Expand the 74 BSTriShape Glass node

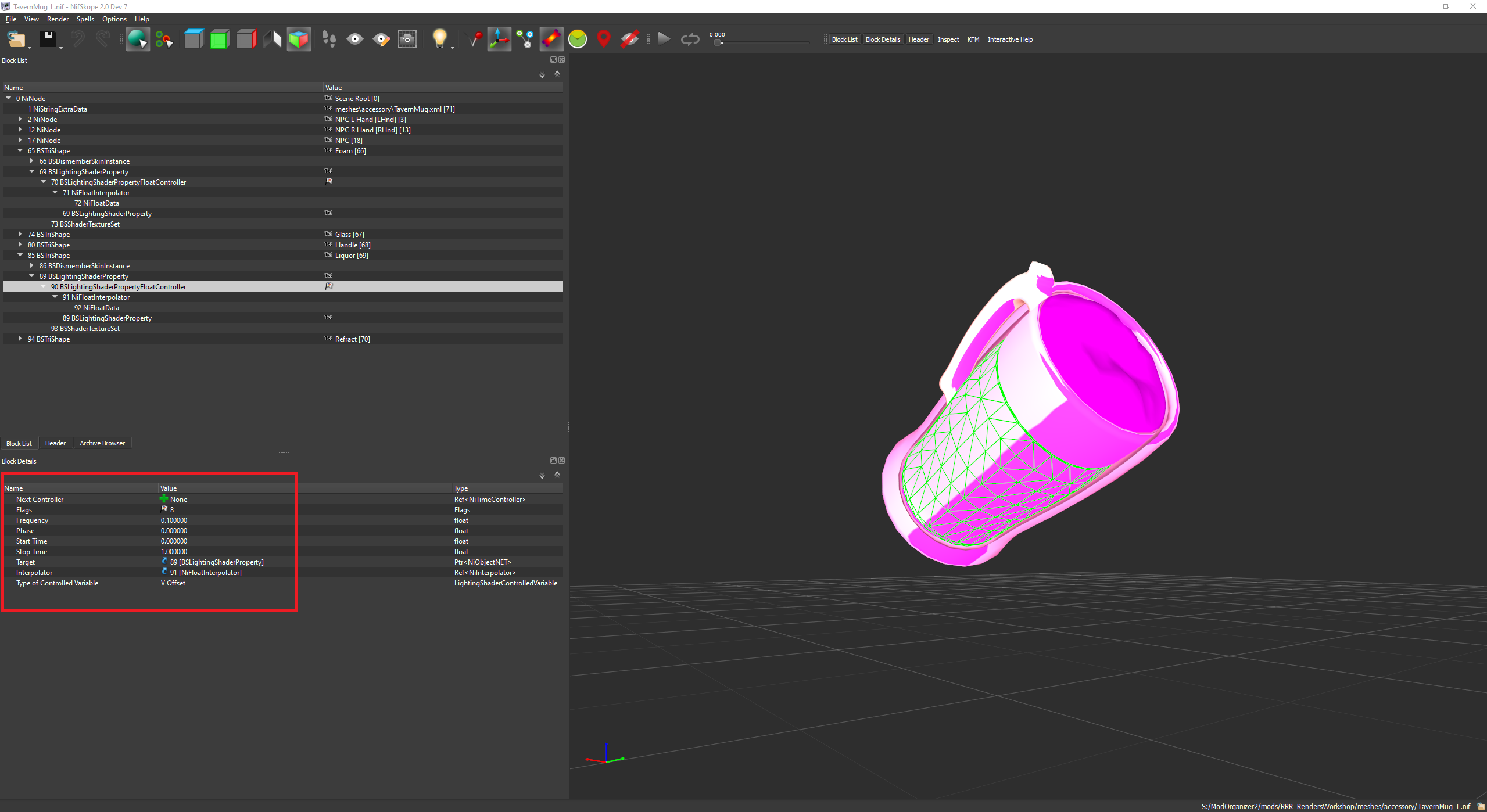(20, 234)
